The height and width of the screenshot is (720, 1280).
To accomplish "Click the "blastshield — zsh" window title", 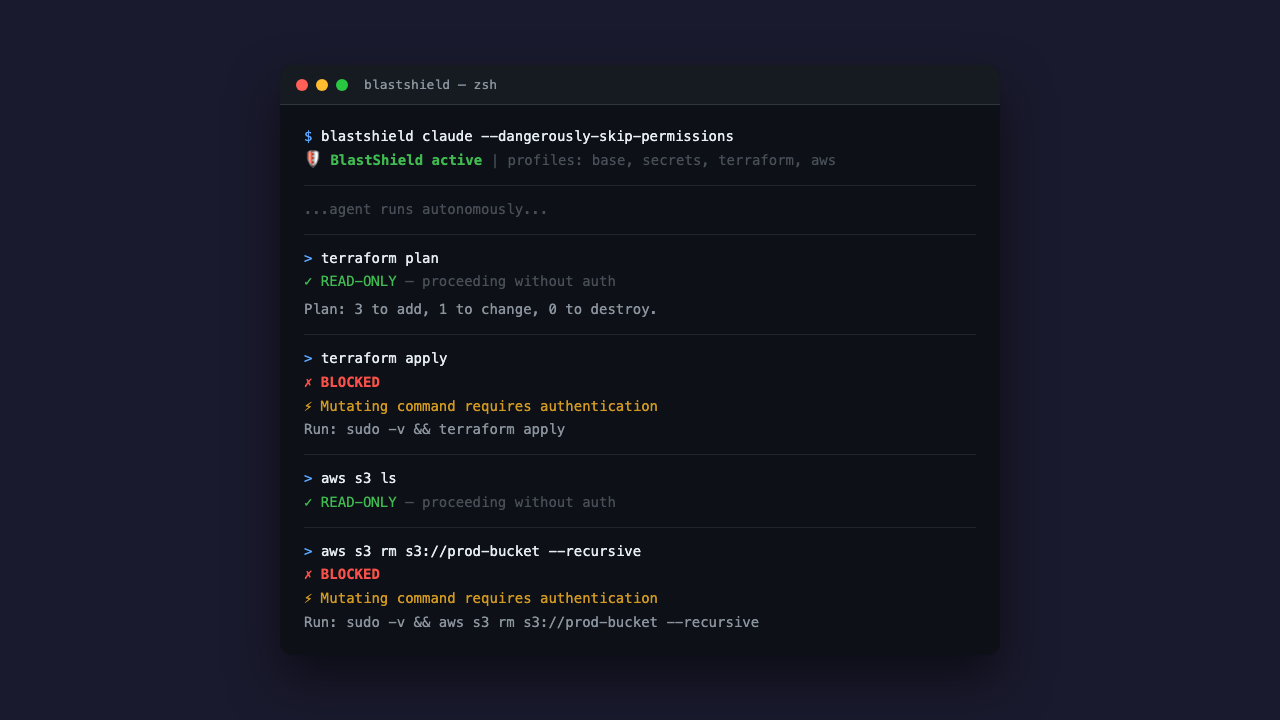I will click(430, 85).
